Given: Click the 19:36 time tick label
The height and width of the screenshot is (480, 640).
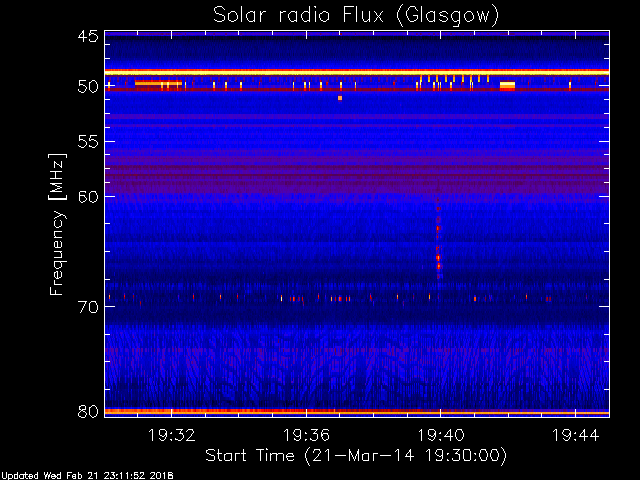Looking at the screenshot, I should 306,435.
